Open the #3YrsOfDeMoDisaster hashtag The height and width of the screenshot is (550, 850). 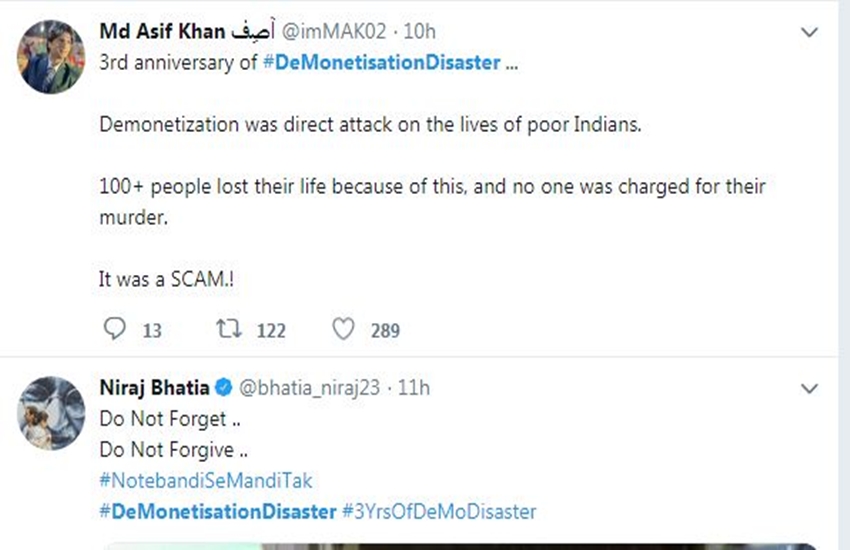pyautogui.click(x=439, y=511)
